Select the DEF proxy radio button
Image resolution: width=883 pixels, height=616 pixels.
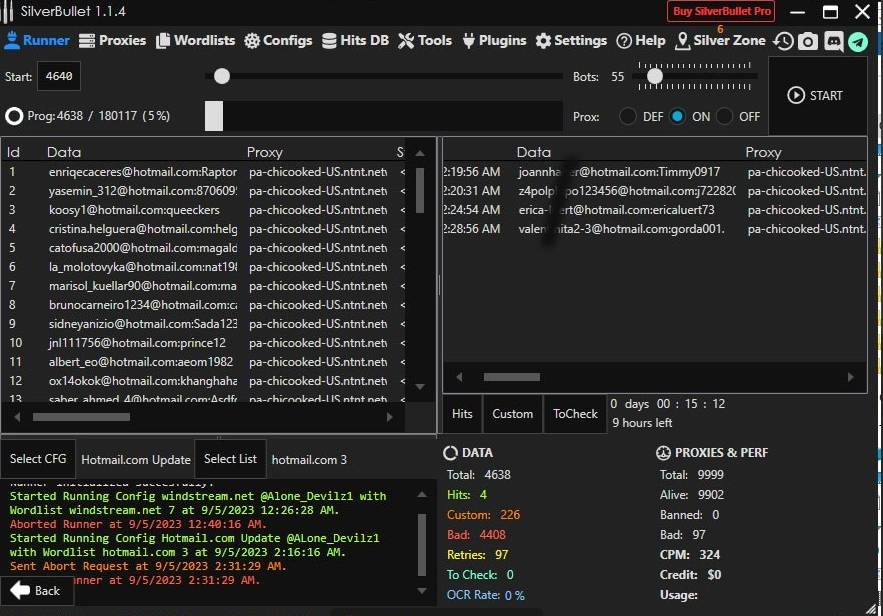(628, 116)
